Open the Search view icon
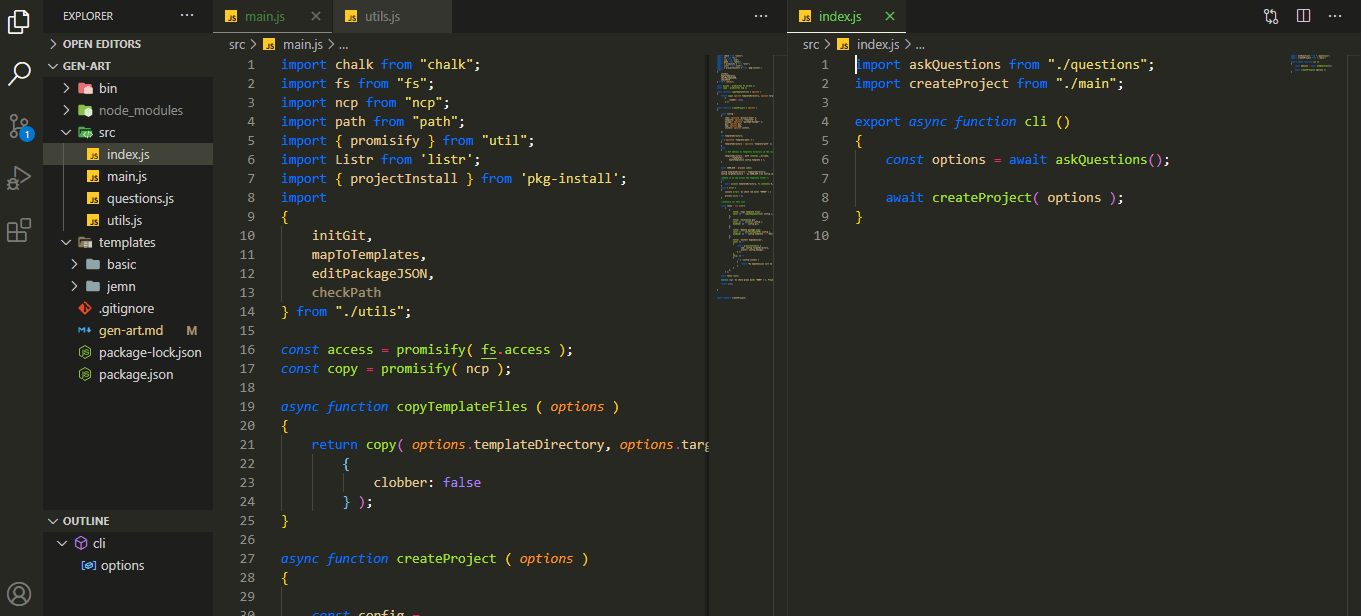1361x616 pixels. (20, 73)
